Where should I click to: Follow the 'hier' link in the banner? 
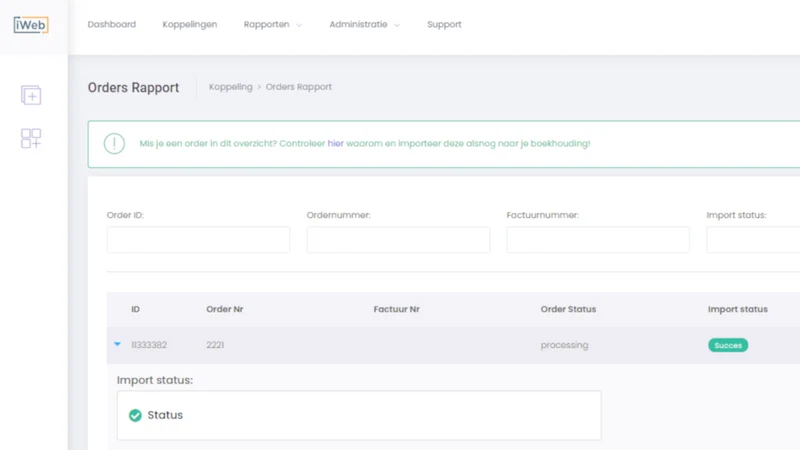[x=335, y=143]
